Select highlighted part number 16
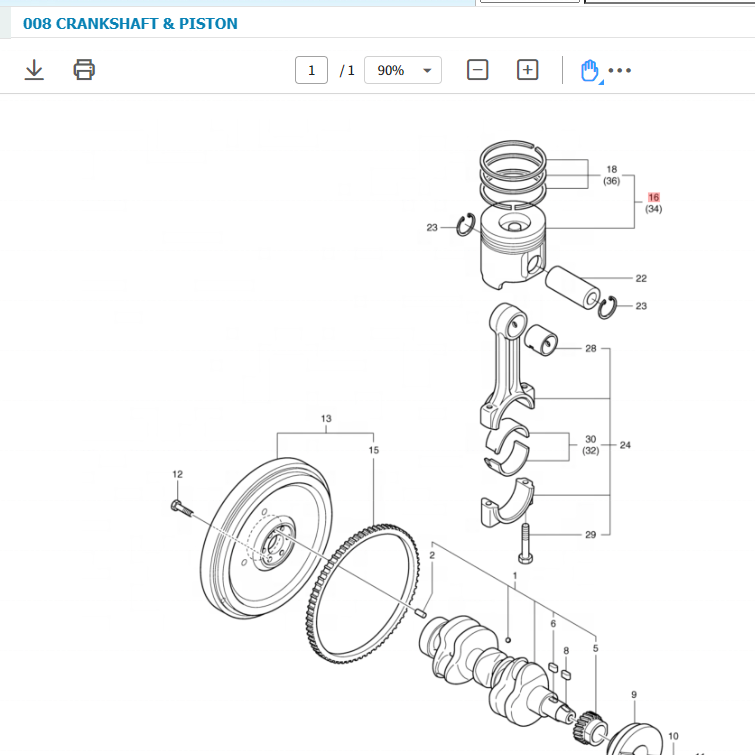 (653, 197)
